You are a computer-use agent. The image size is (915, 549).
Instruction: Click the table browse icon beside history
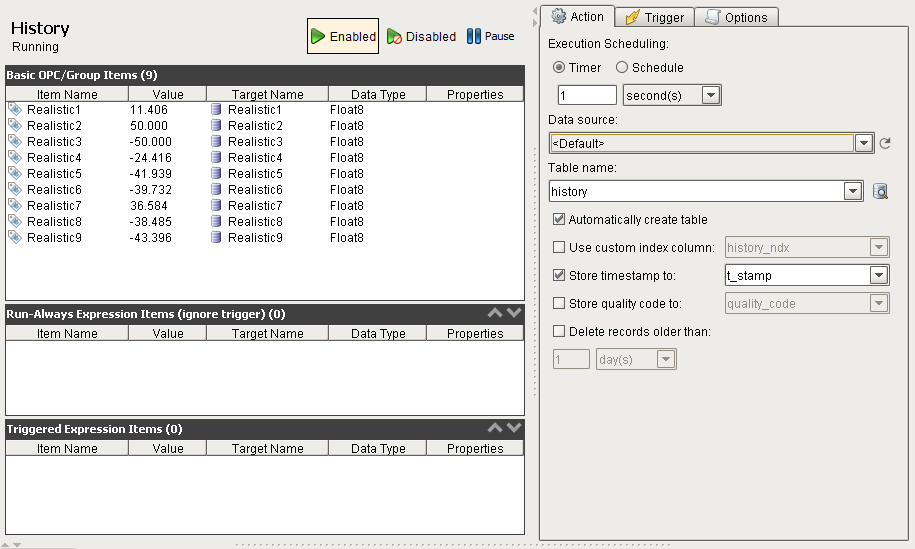[880, 192]
